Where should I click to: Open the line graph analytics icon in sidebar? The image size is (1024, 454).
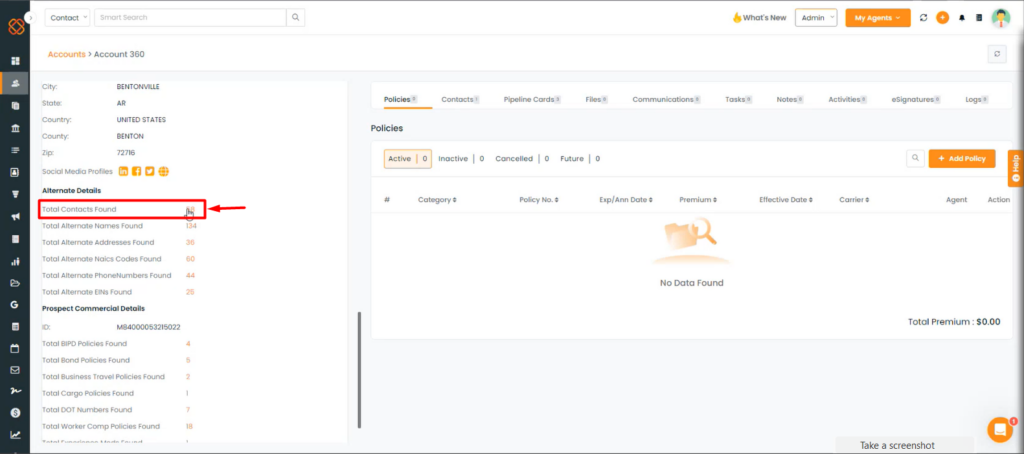(x=15, y=435)
